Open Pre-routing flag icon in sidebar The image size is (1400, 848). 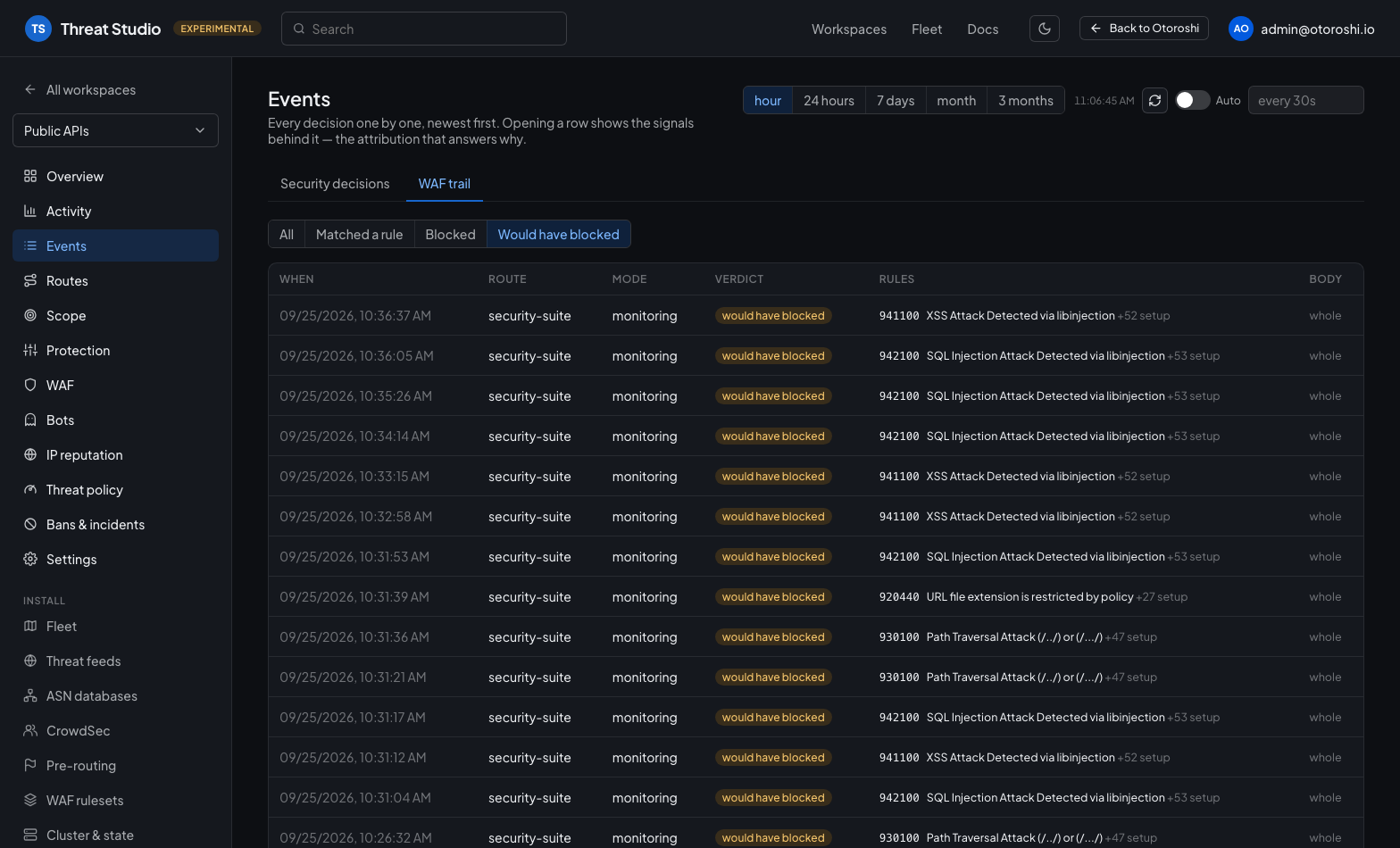(30, 765)
